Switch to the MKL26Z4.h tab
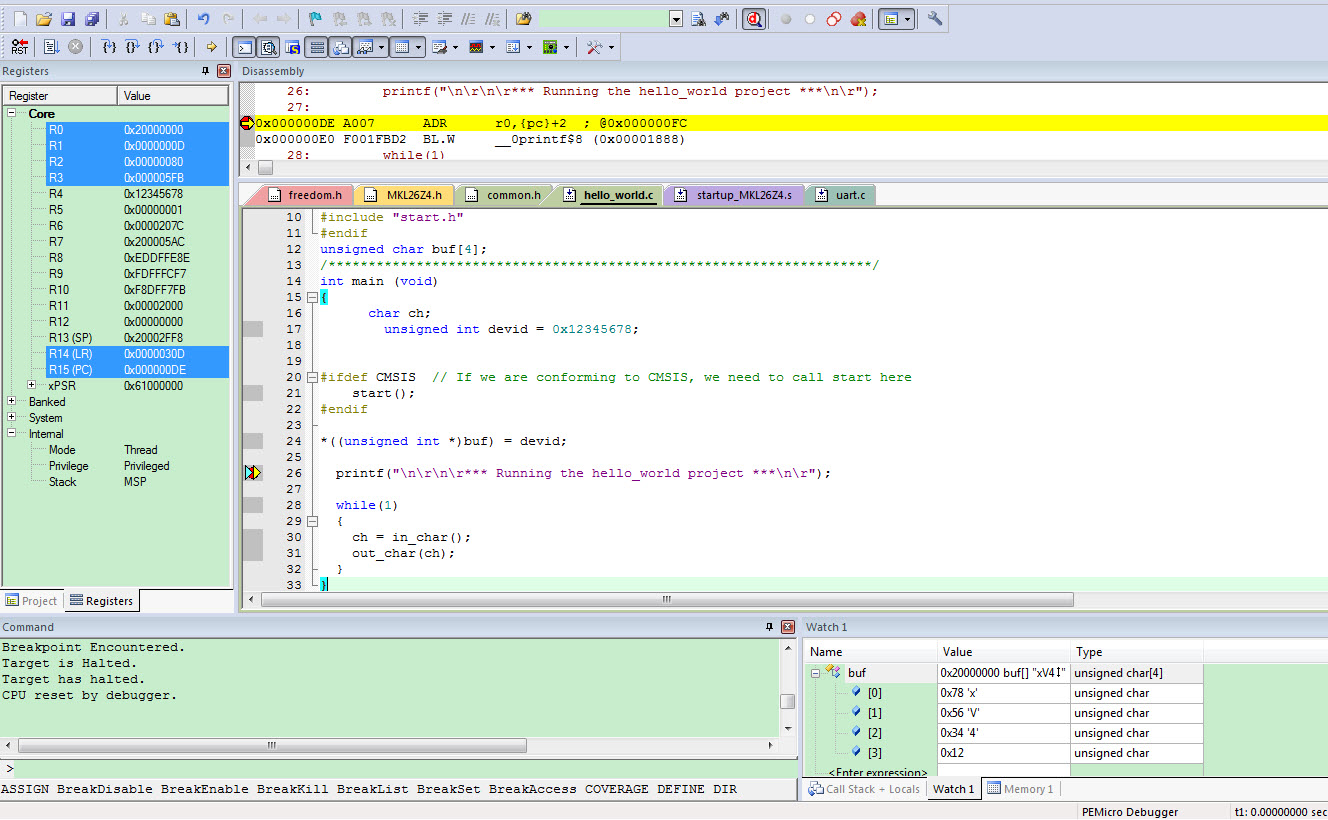Image resolution: width=1328 pixels, height=820 pixels. 408,195
